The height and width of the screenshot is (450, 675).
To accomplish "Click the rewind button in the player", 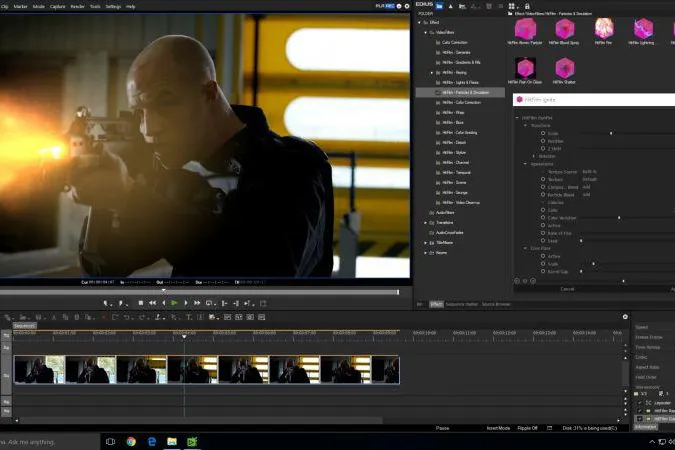I will (x=152, y=303).
